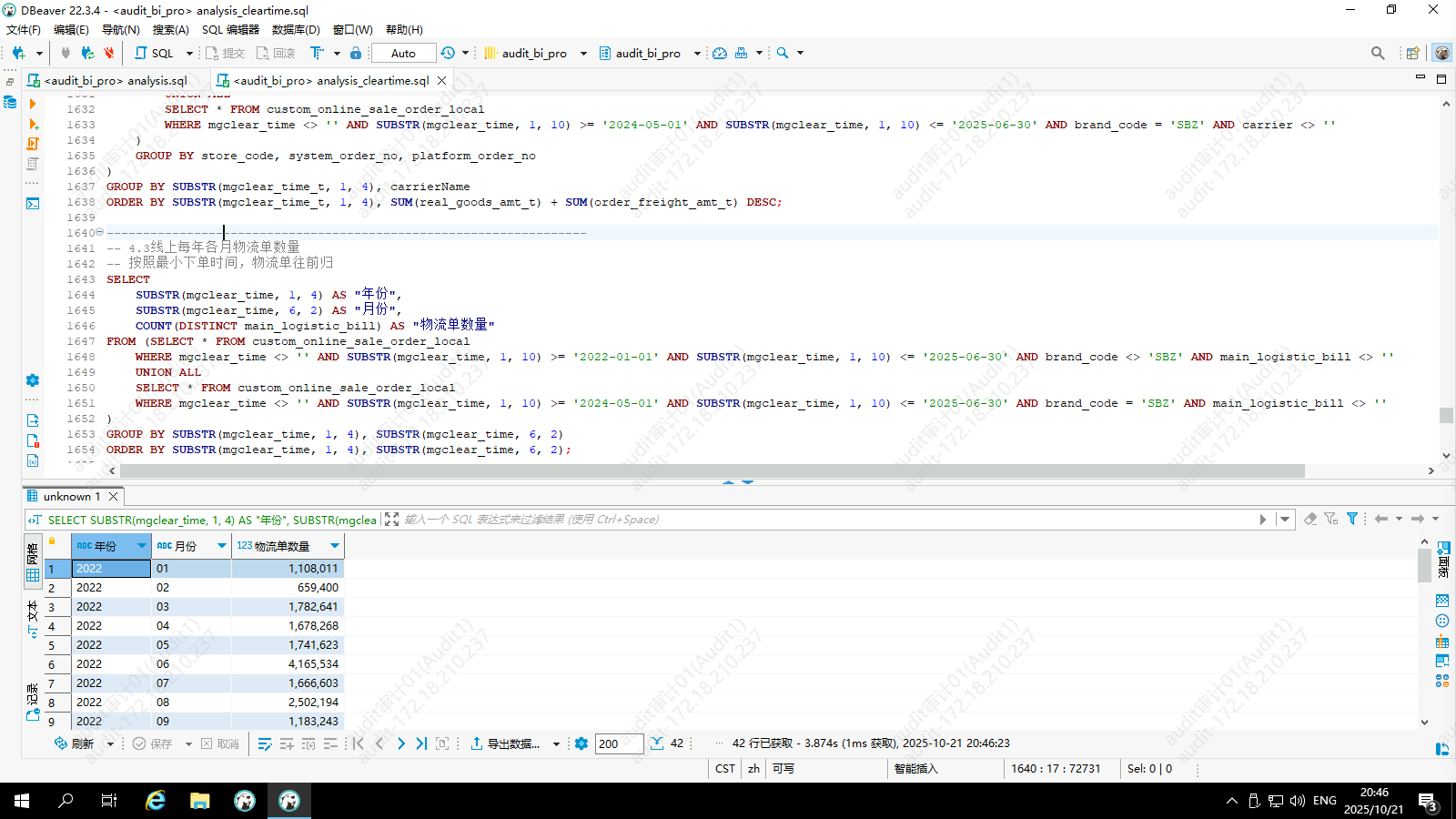This screenshot has width=1456, height=819.
Task: Expand the 年份 column header dropdown
Action: click(x=142, y=546)
